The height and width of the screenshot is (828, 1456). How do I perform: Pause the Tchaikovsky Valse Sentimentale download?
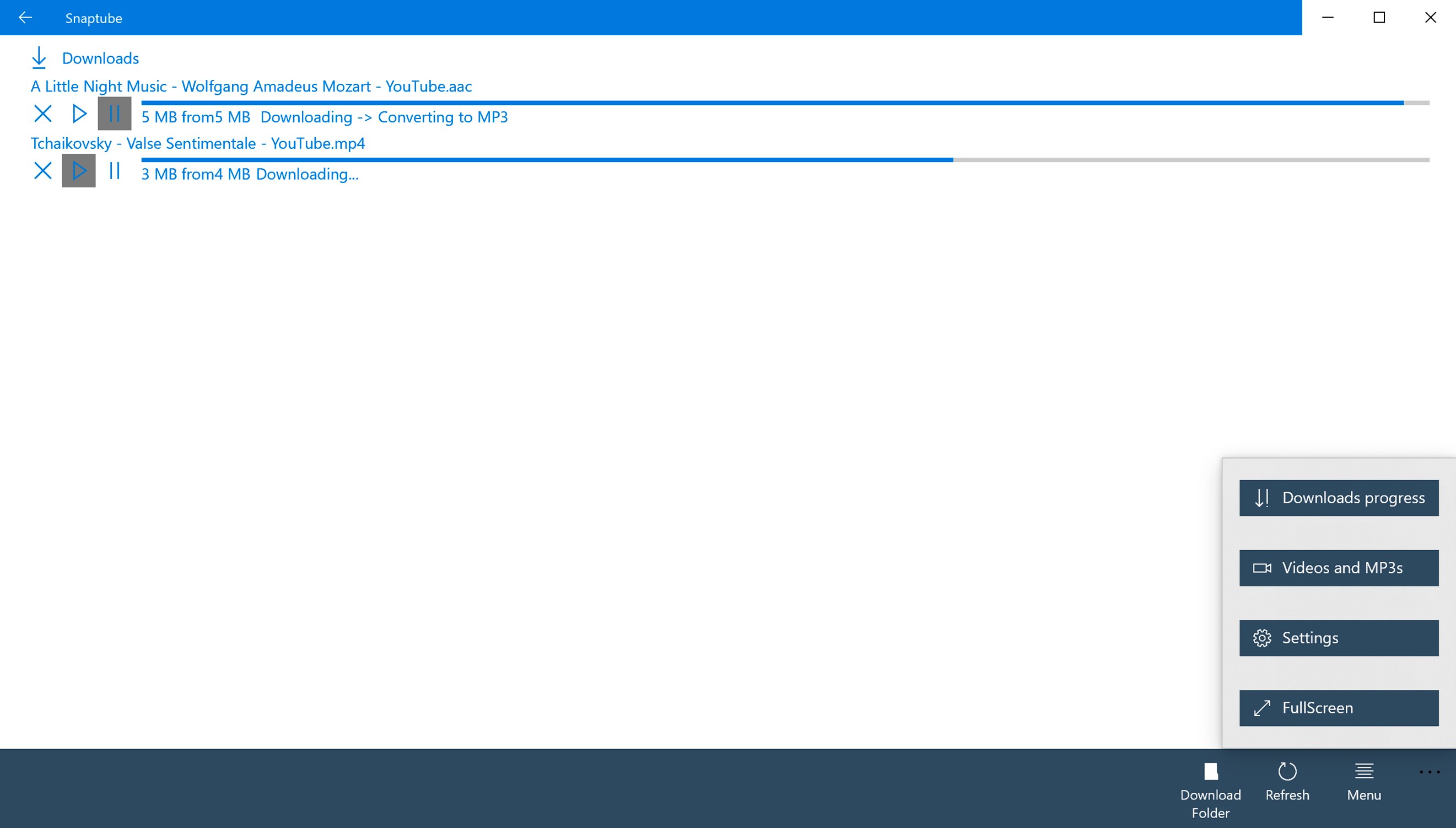coord(114,170)
